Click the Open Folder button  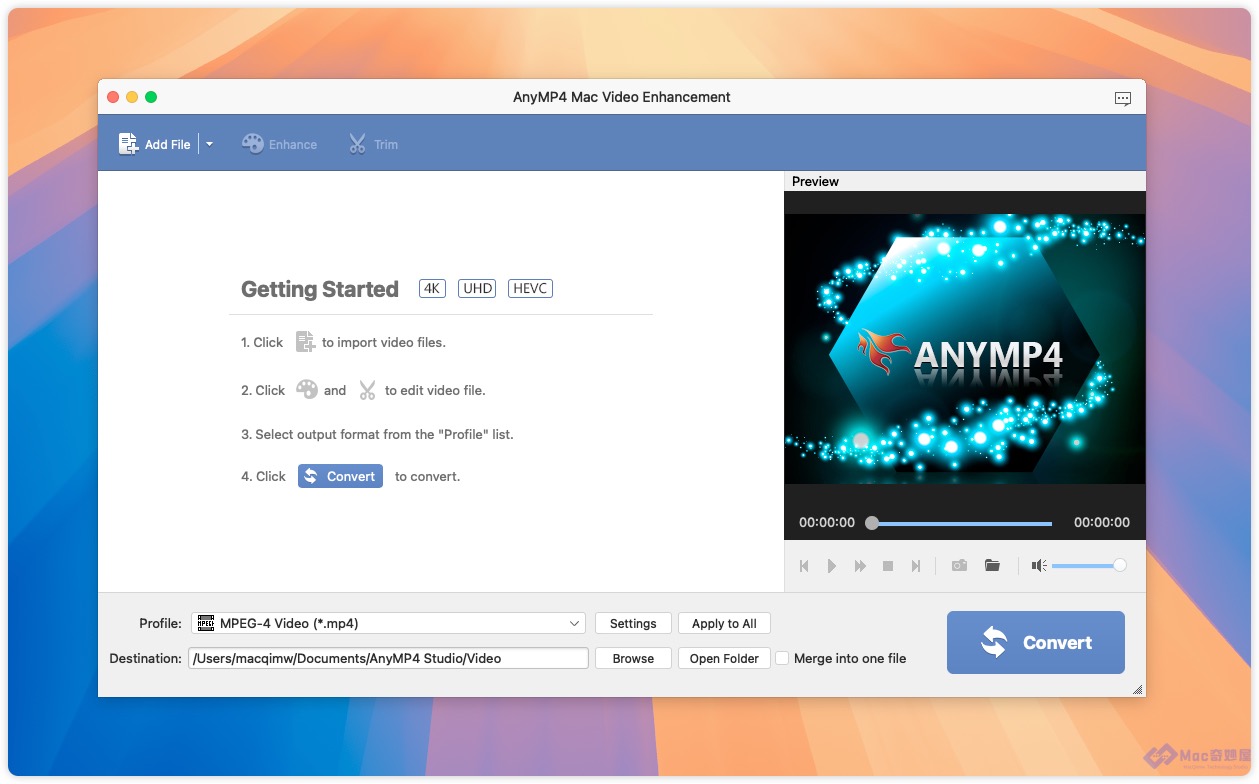[x=724, y=658]
